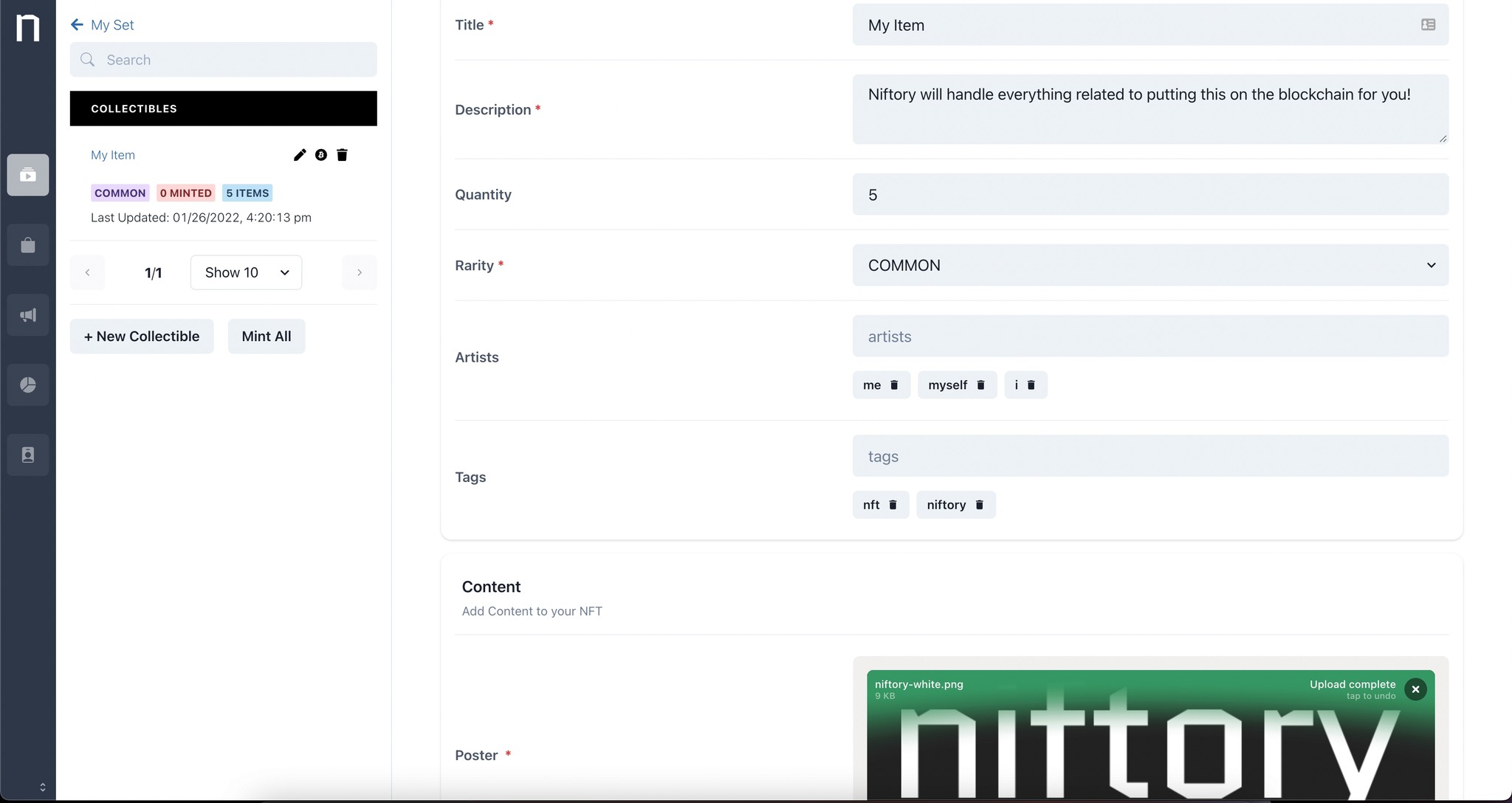Go back to My Set
1512x803 pixels.
(102, 25)
